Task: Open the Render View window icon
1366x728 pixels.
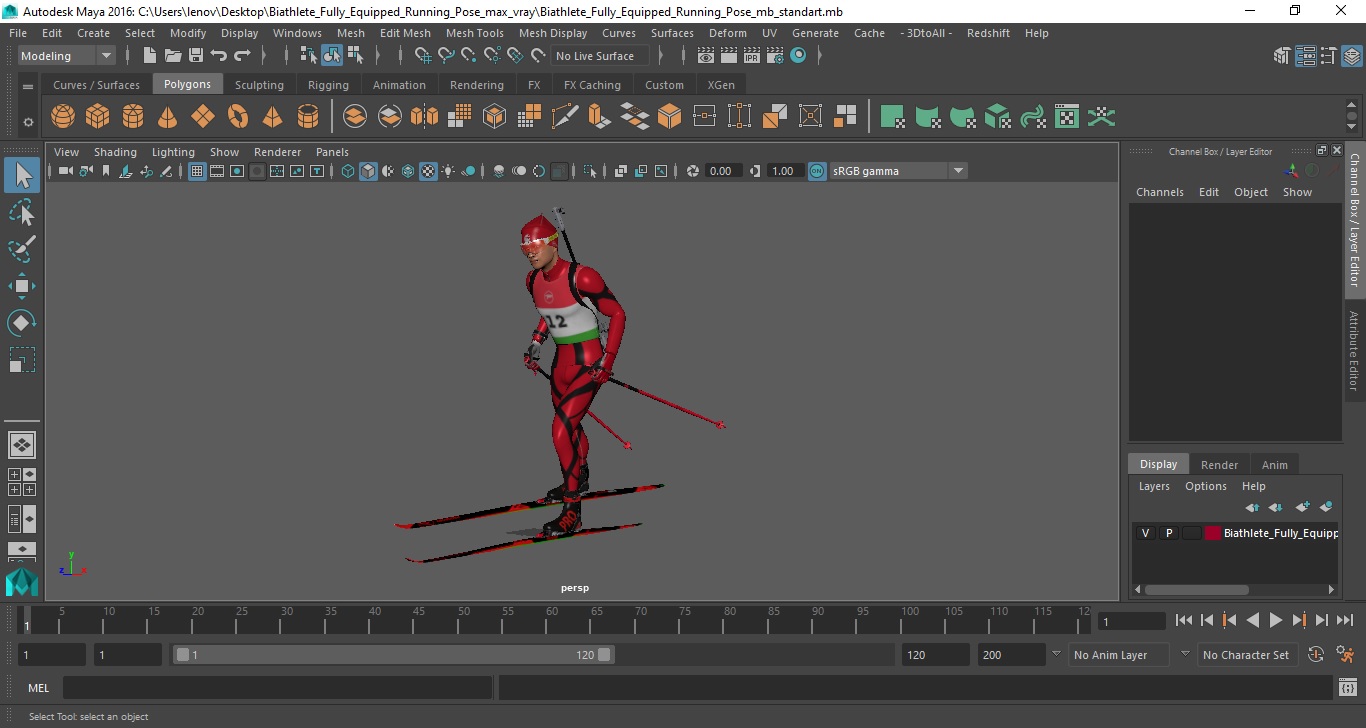Action: [706, 56]
